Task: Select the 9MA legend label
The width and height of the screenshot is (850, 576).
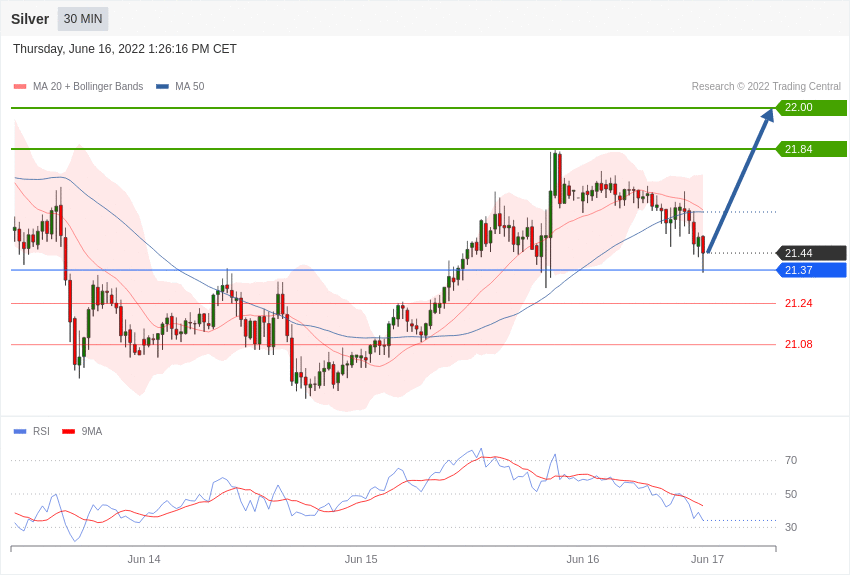Action: pyautogui.click(x=92, y=431)
